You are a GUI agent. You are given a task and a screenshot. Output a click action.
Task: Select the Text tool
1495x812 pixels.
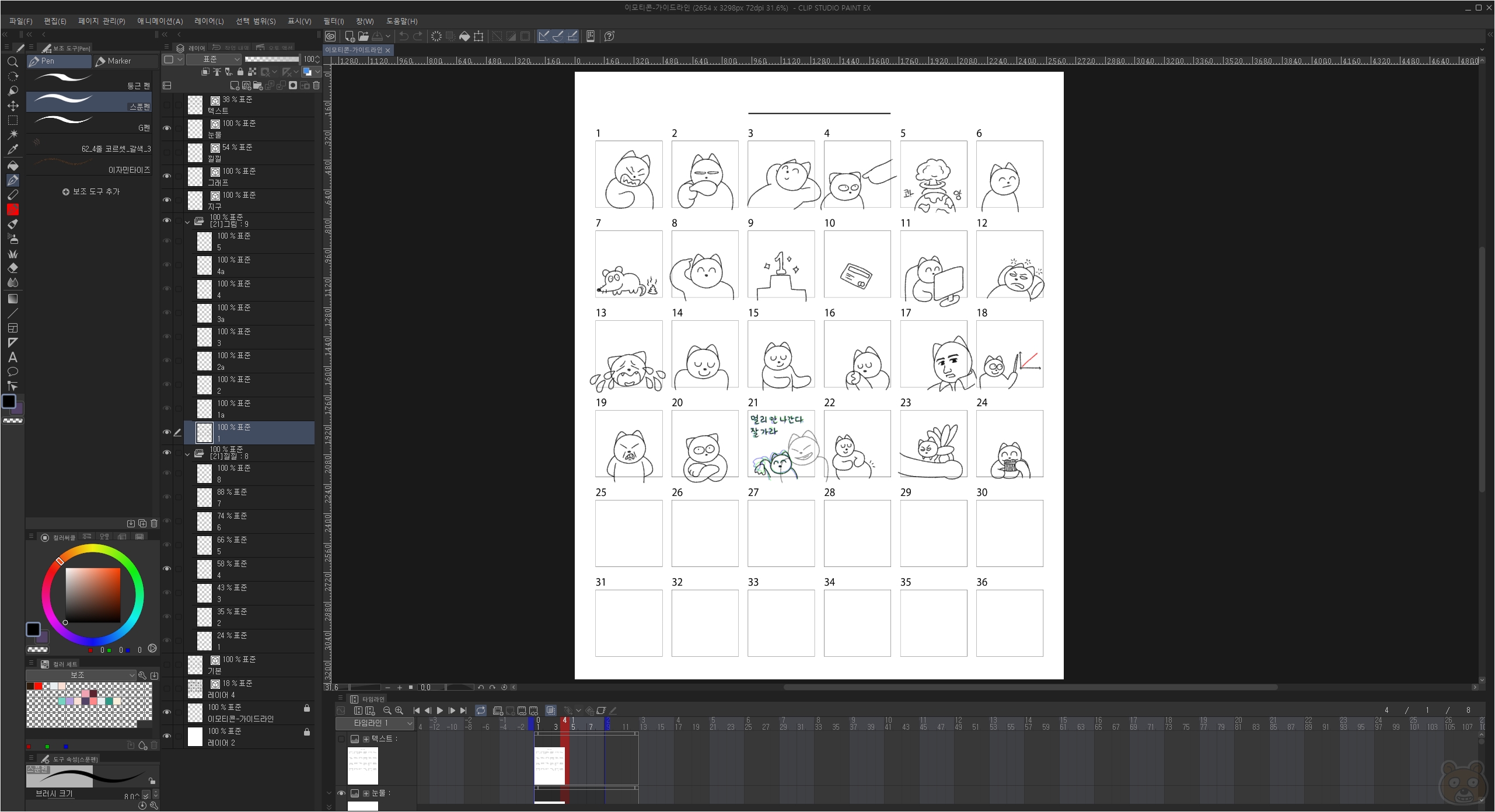[13, 358]
